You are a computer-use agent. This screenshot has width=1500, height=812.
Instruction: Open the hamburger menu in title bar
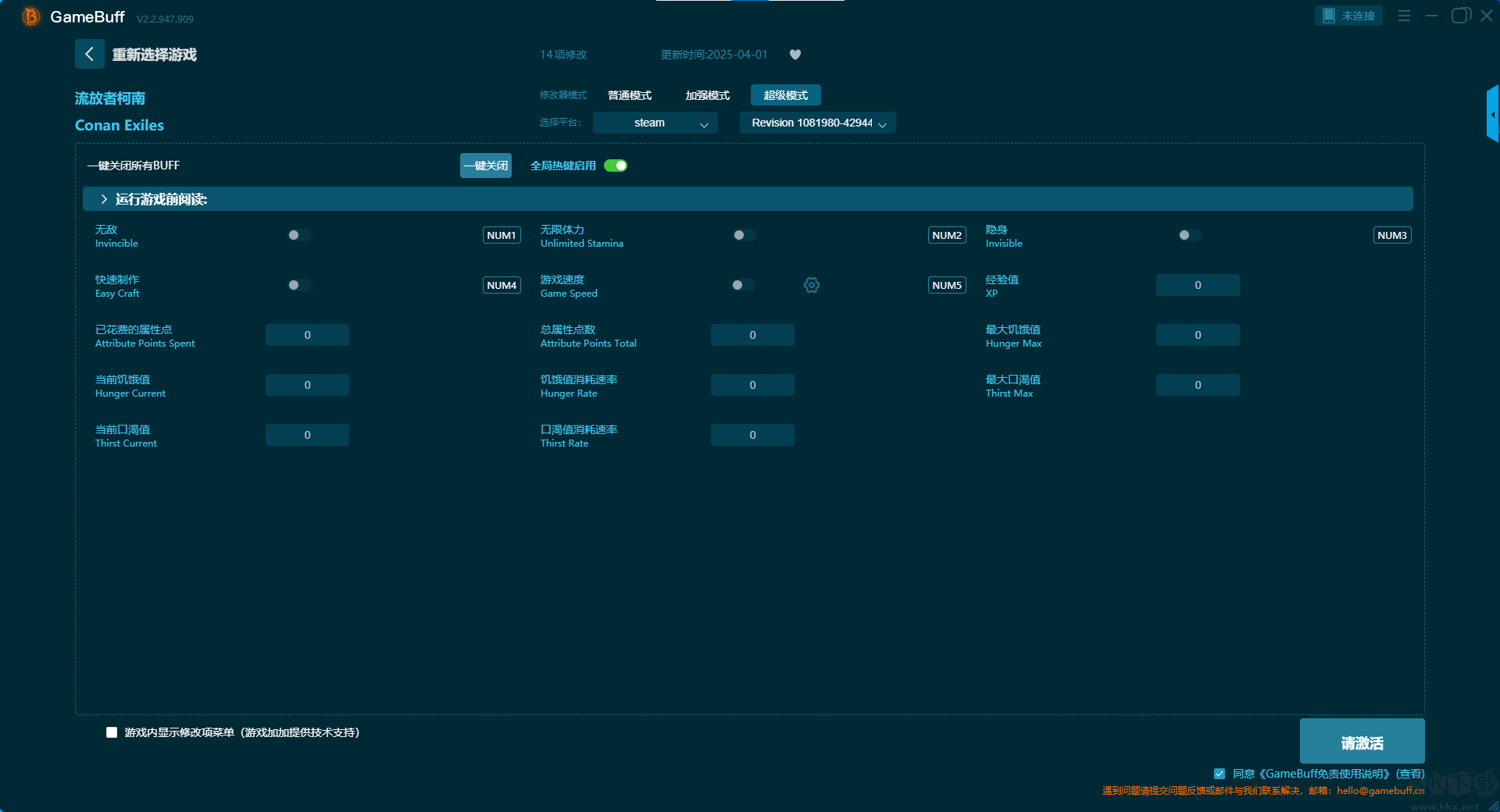coord(1404,16)
